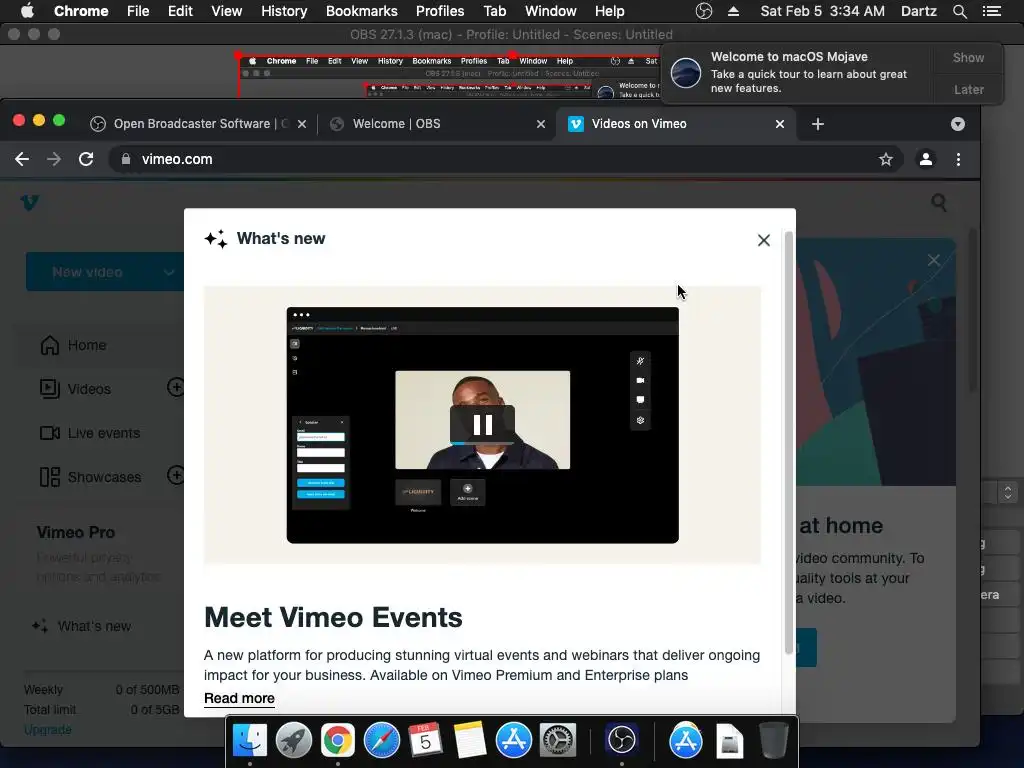Image resolution: width=1024 pixels, height=768 pixels.
Task: Open Finder from the Dock
Action: point(250,741)
